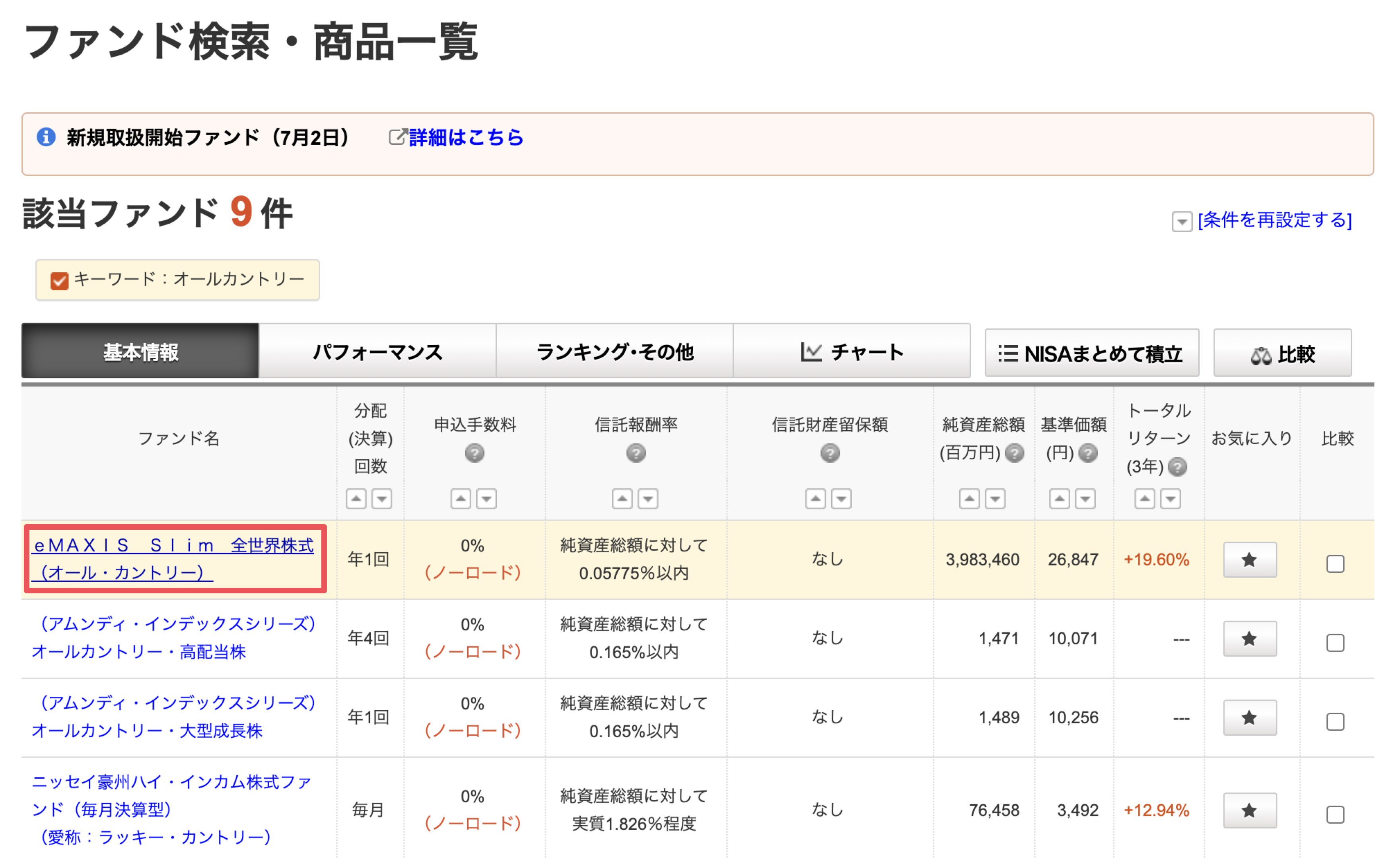Switch to the チャート tab
Screen dimensions: 1400x859
pyautogui.click(x=852, y=351)
